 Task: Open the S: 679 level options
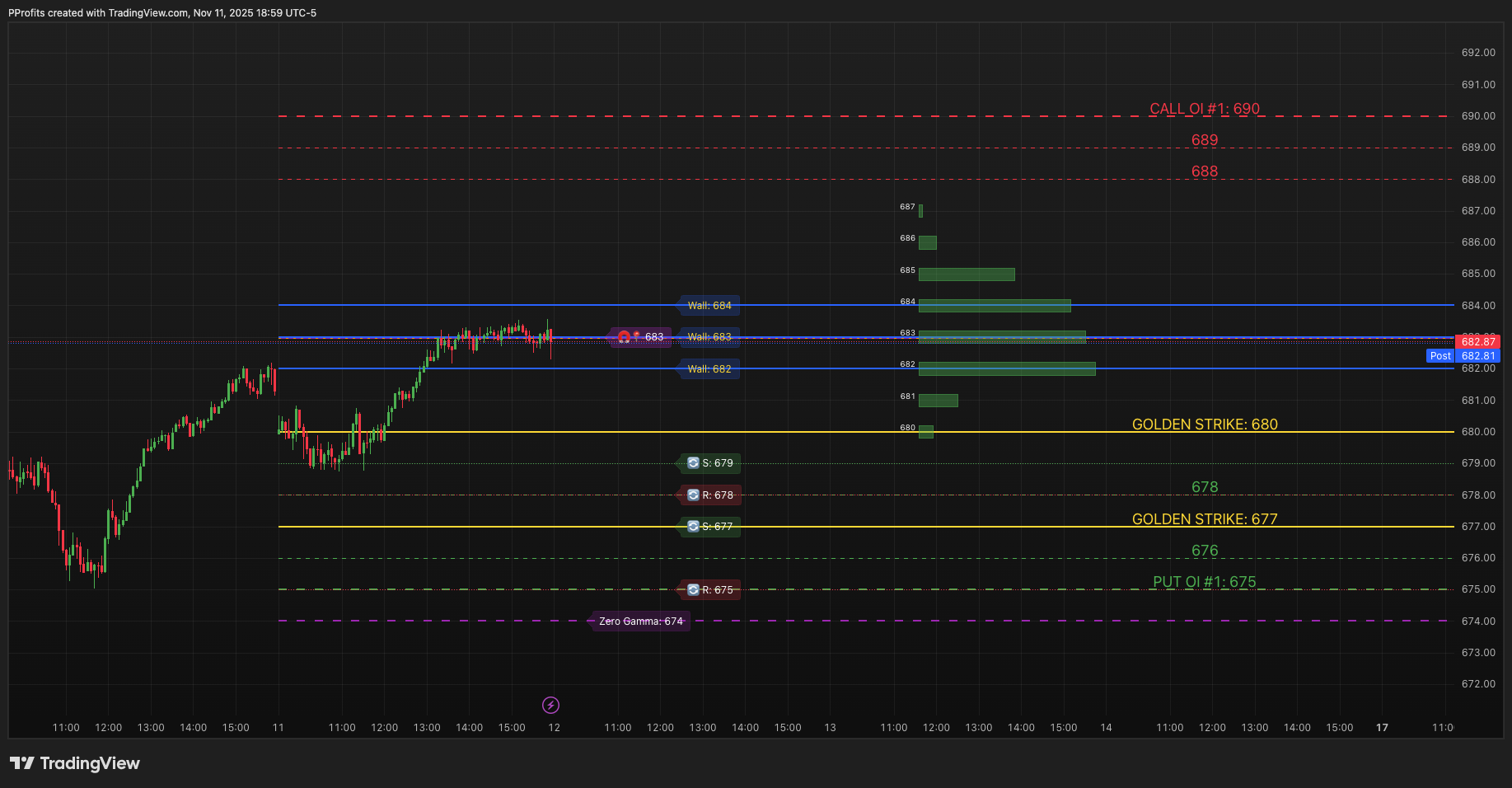tap(716, 462)
